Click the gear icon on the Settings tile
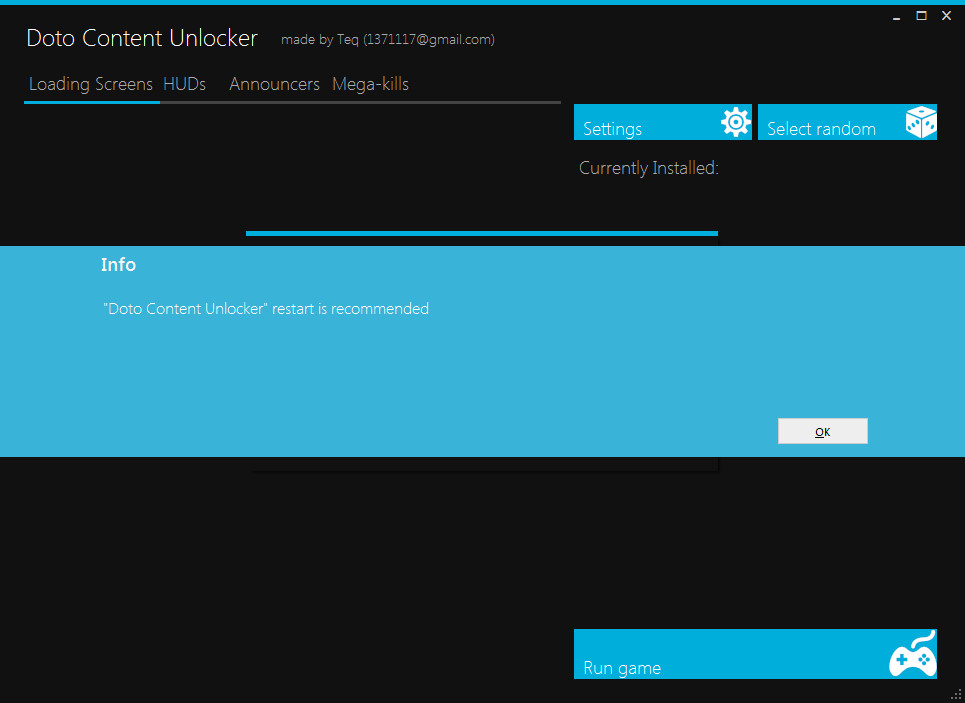 click(735, 122)
